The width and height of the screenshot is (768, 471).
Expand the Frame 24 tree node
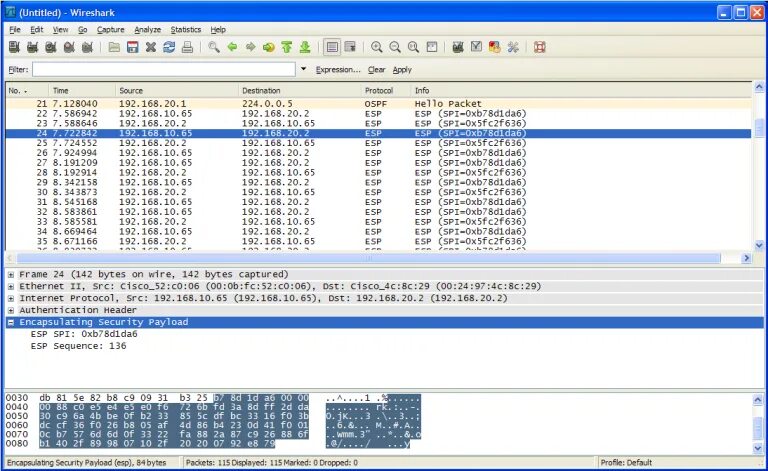coord(11,275)
